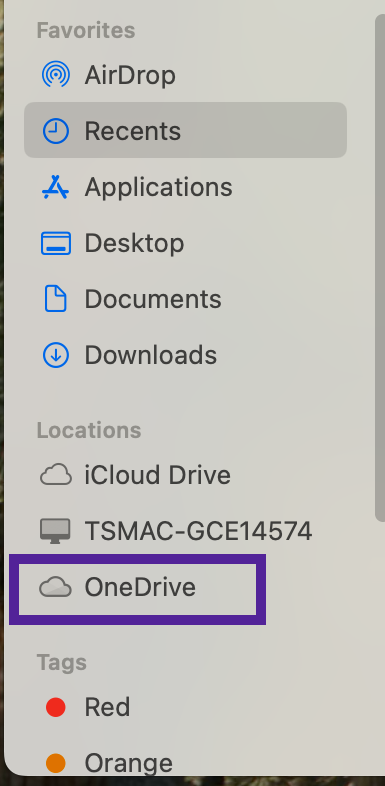Select the Recents clock icon
The width and height of the screenshot is (385, 786).
click(56, 131)
